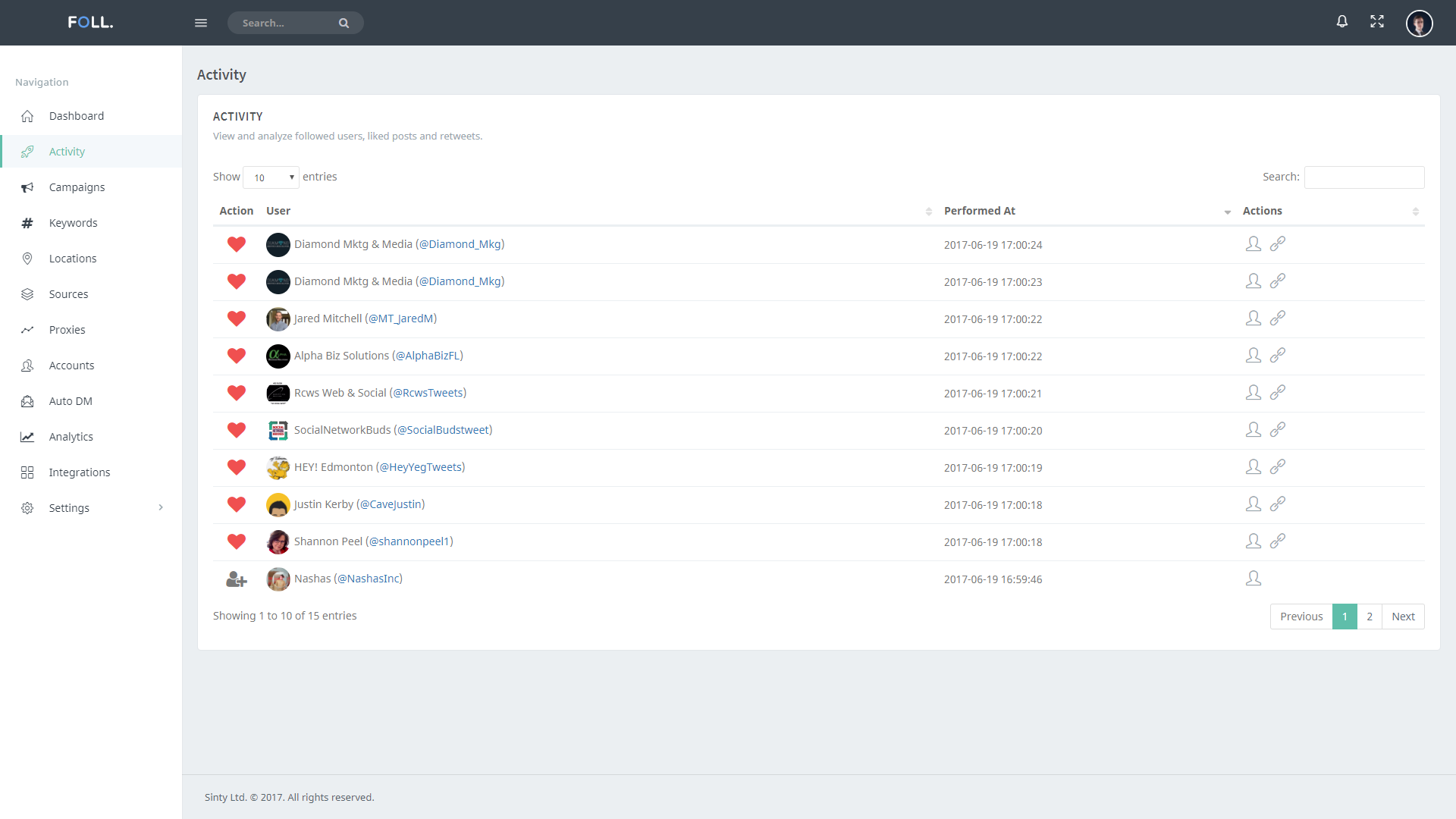Click the avatar of Alpha Biz Solutions

(278, 356)
